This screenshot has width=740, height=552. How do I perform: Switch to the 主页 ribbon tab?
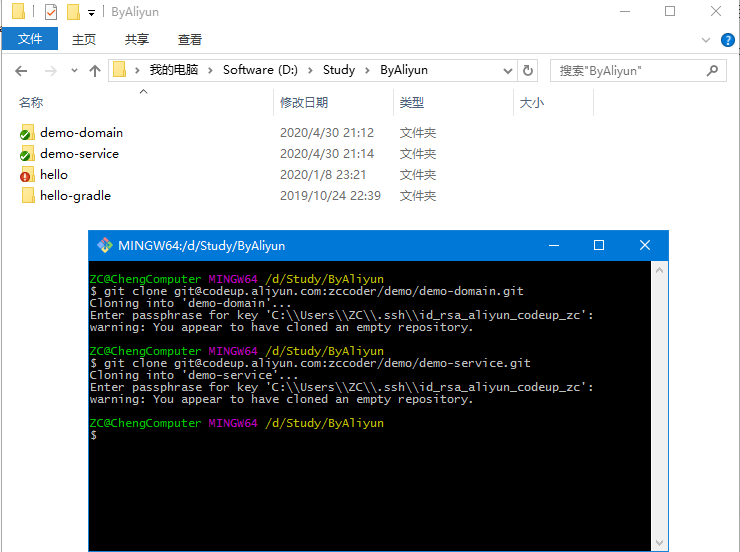click(x=84, y=39)
